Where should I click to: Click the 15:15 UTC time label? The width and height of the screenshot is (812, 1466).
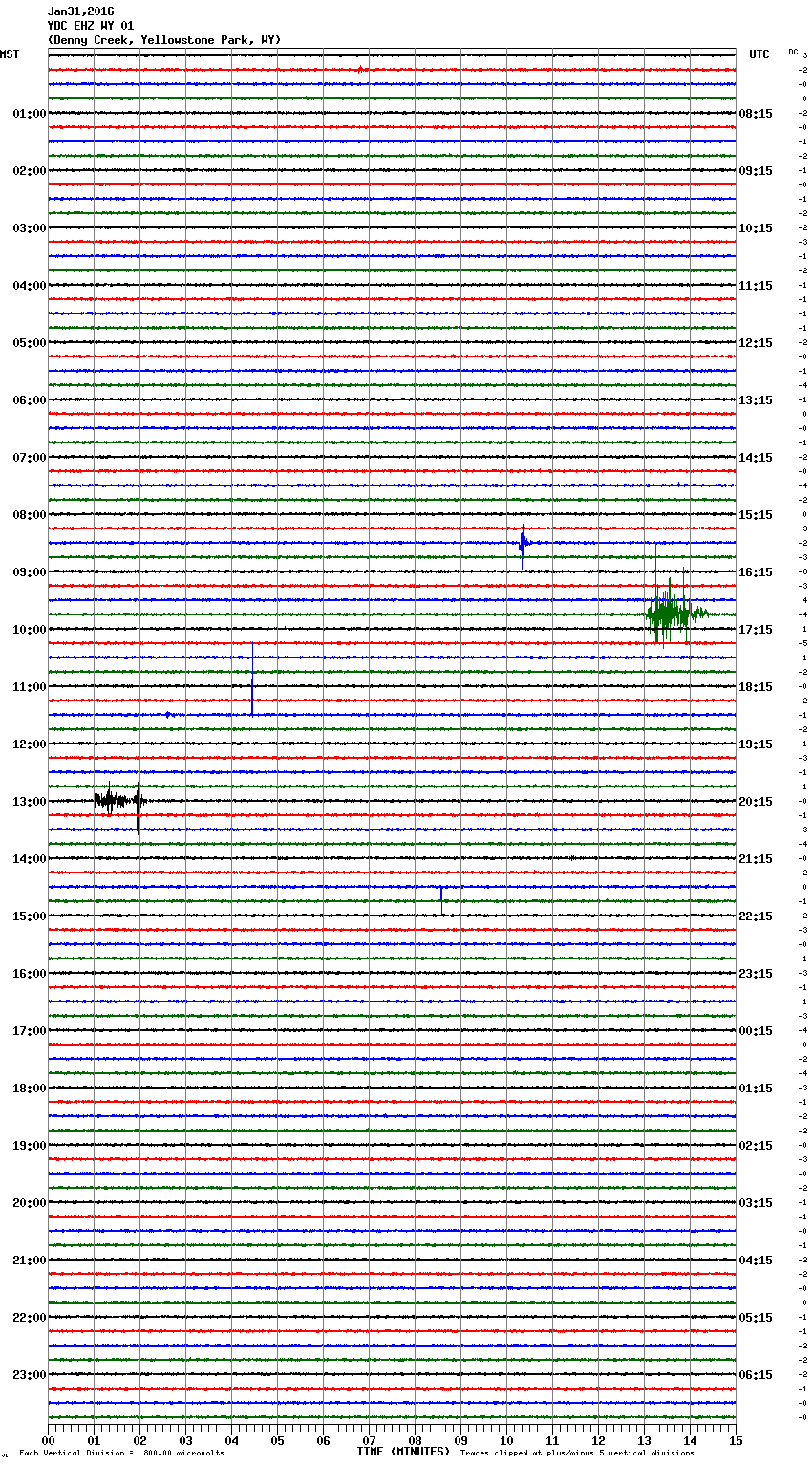756,515
